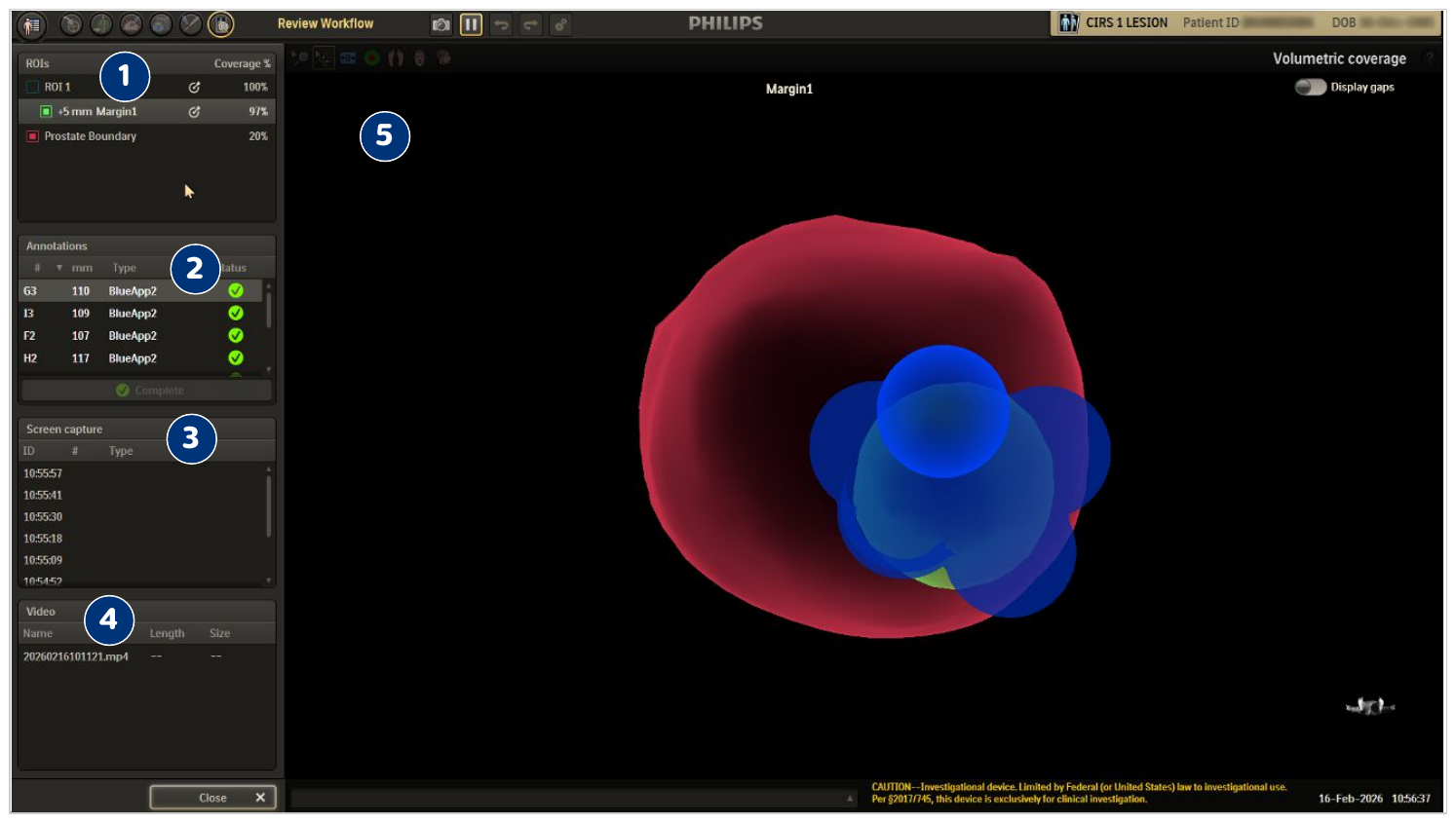Select the diagonal needle workflow step icon
This screenshot has width=1456, height=824.
[191, 24]
